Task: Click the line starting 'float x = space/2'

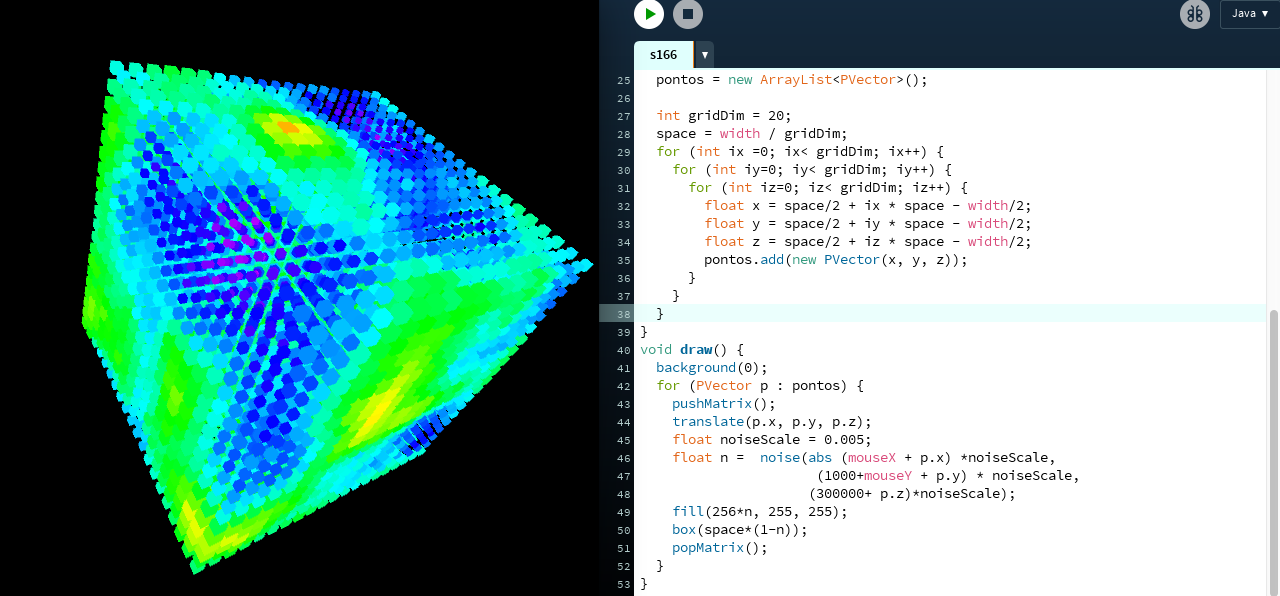Action: 868,206
